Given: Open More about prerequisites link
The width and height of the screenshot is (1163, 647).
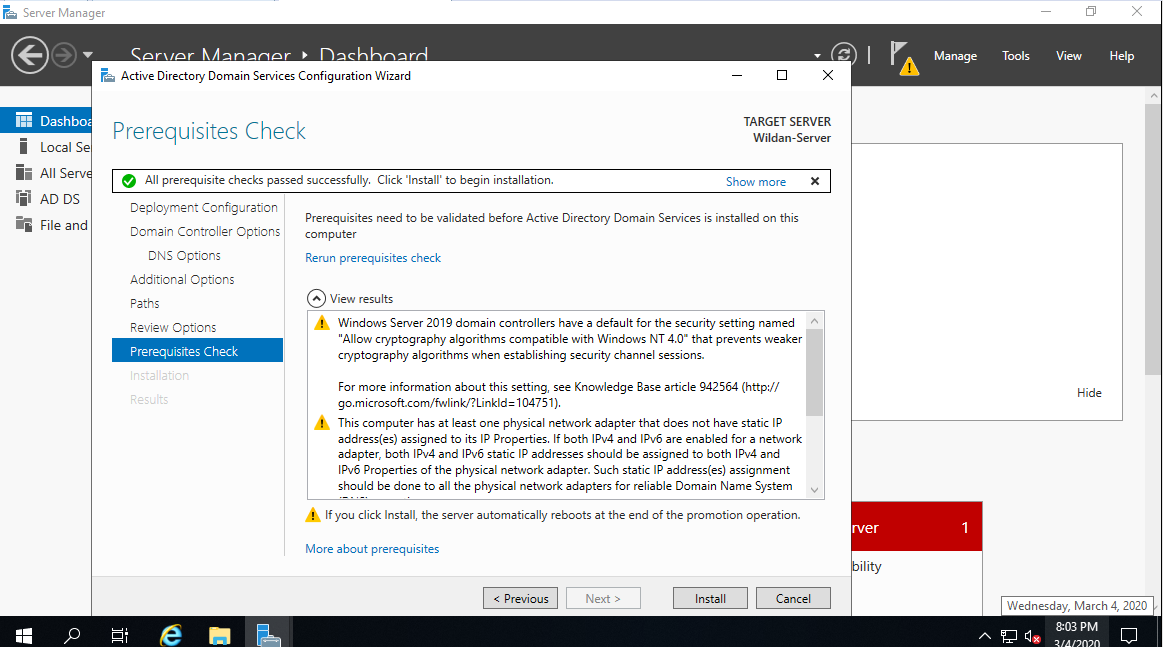Looking at the screenshot, I should coord(372,549).
